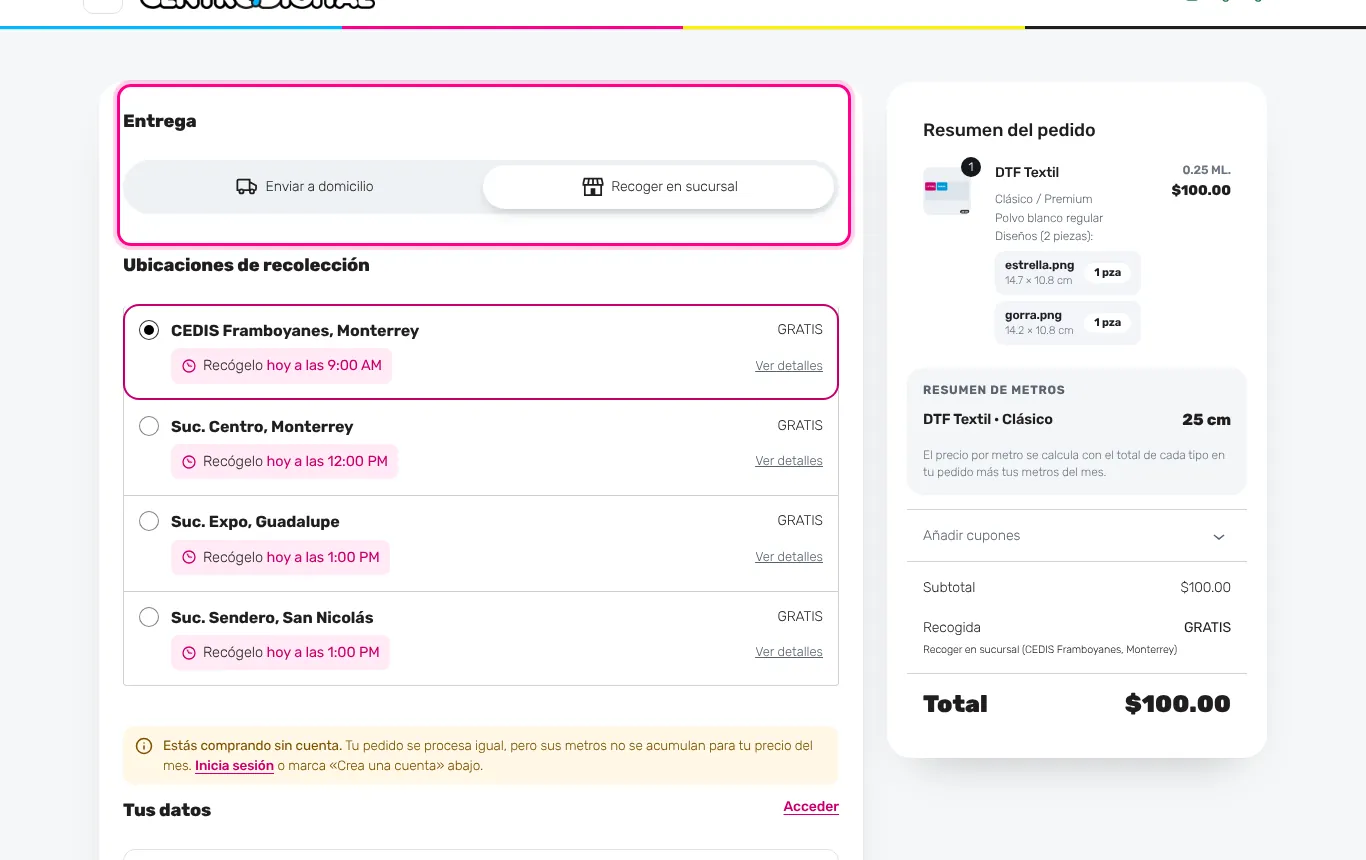Select Suc. Centro, Monterrey radio button
Image resolution: width=1366 pixels, height=860 pixels.
coord(149,426)
